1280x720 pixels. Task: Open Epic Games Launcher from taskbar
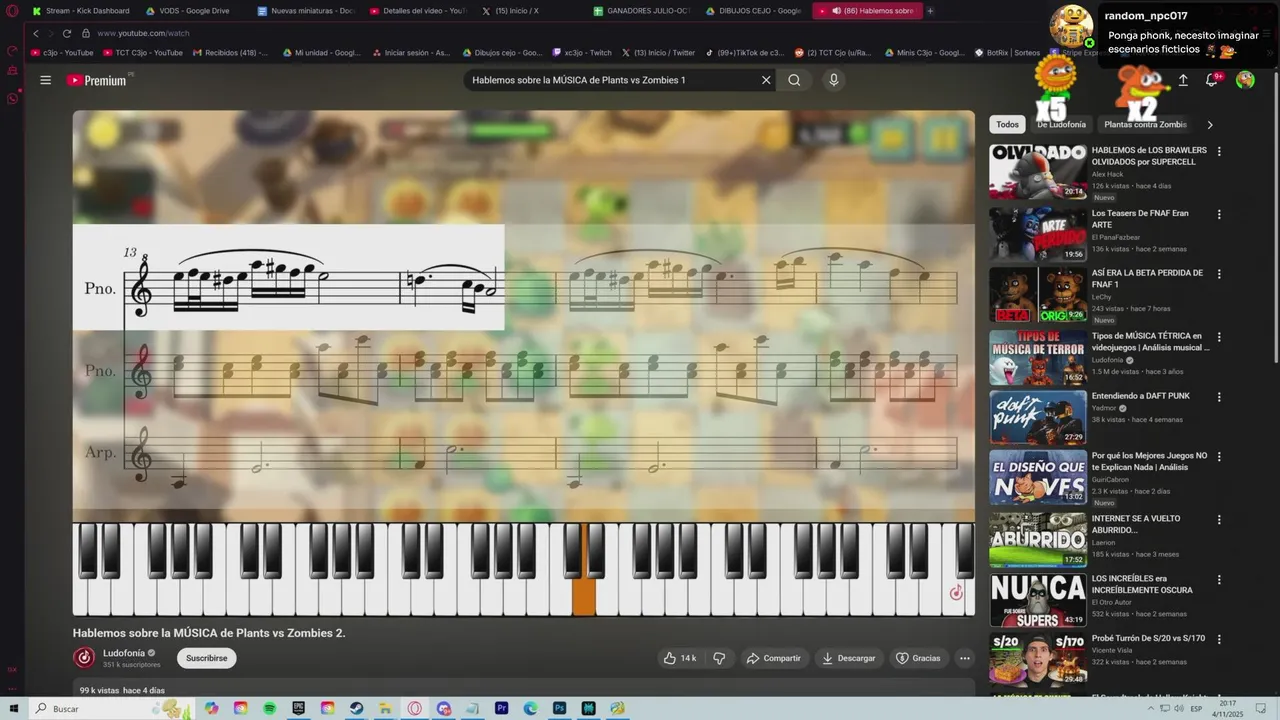pos(299,708)
